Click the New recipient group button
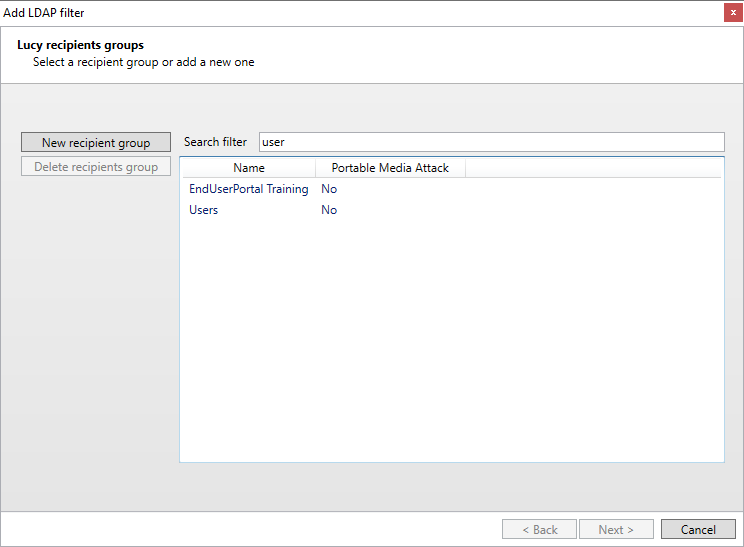This screenshot has height=547, width=744. tap(96, 142)
